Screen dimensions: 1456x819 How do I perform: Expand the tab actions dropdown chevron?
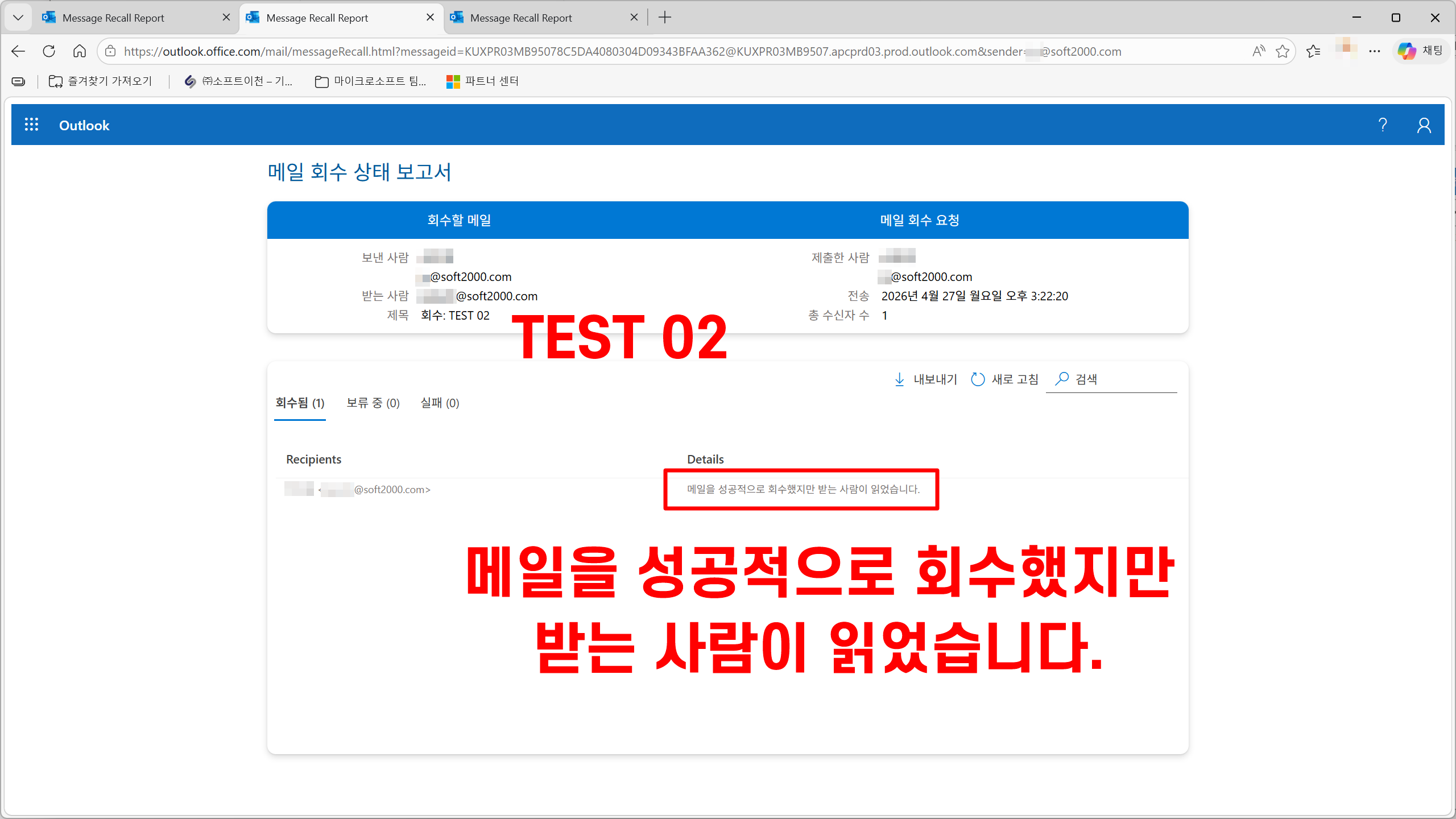(18, 18)
